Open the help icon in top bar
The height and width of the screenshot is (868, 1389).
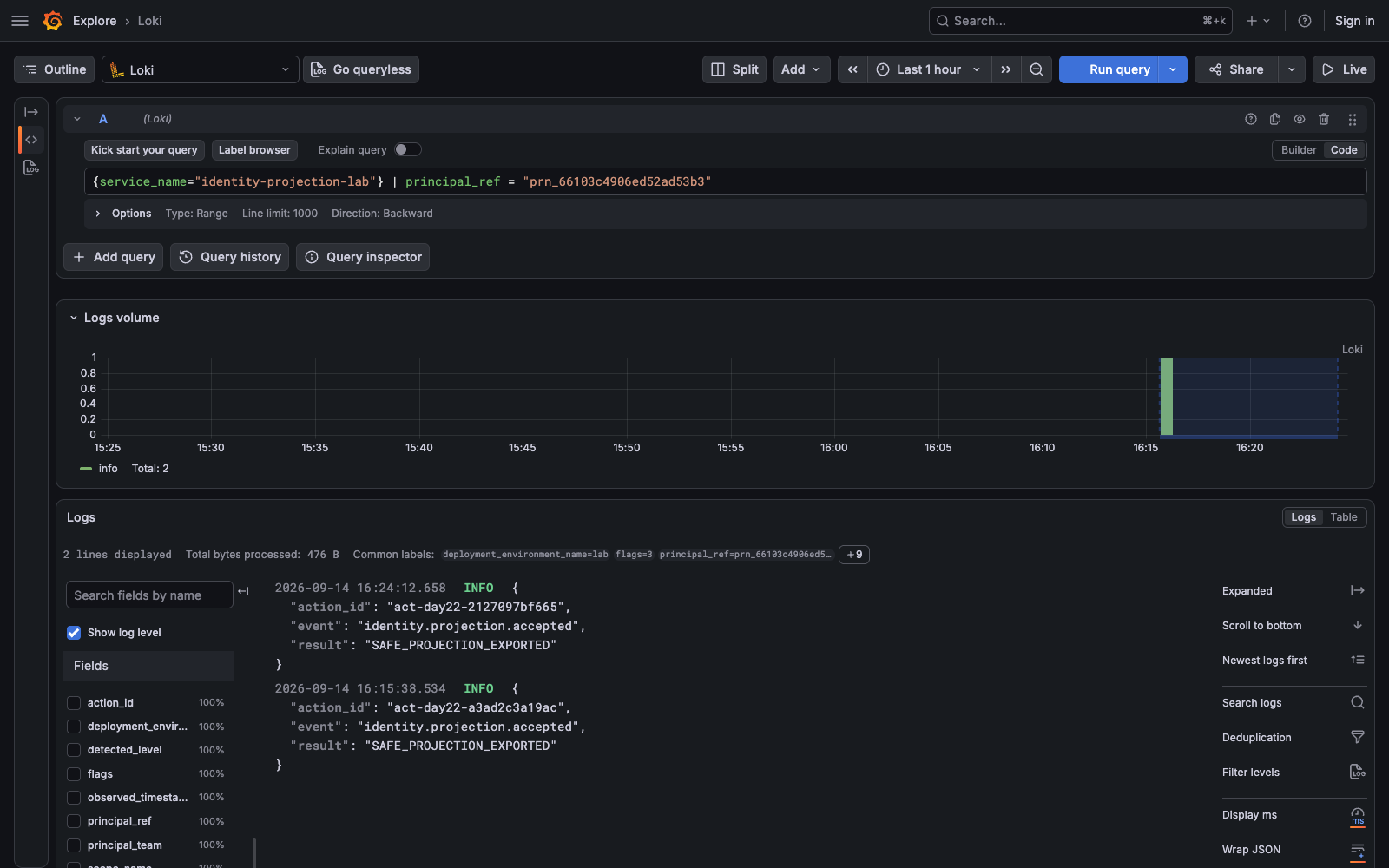pyautogui.click(x=1305, y=21)
